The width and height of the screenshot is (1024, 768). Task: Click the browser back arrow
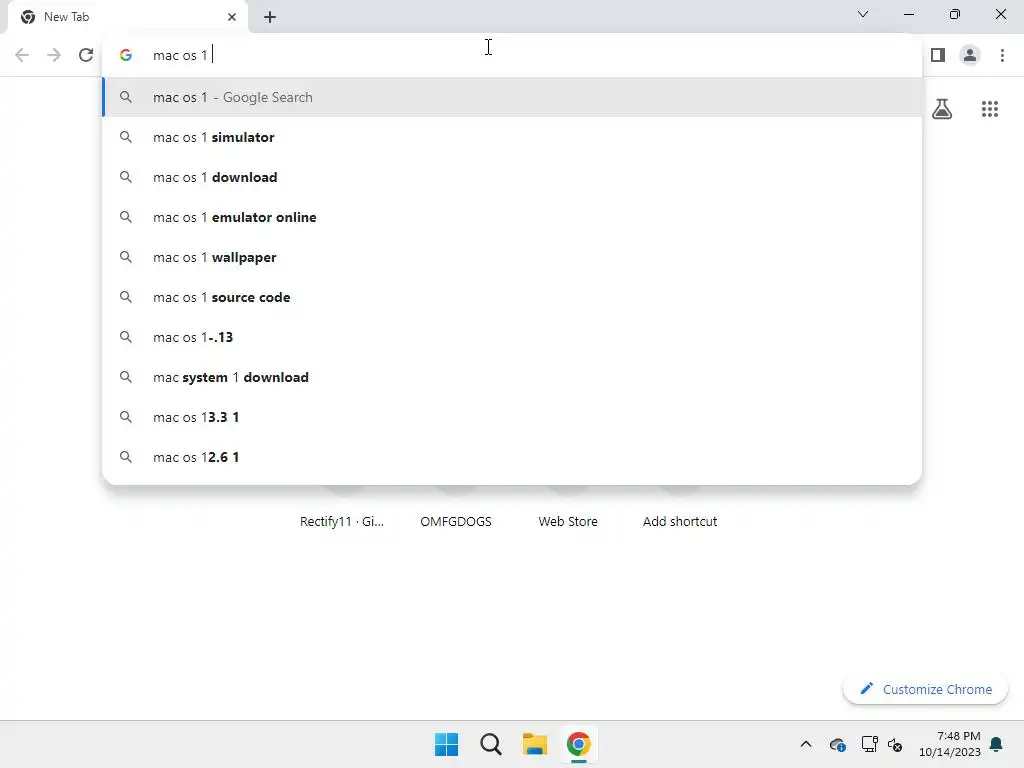[x=22, y=56]
